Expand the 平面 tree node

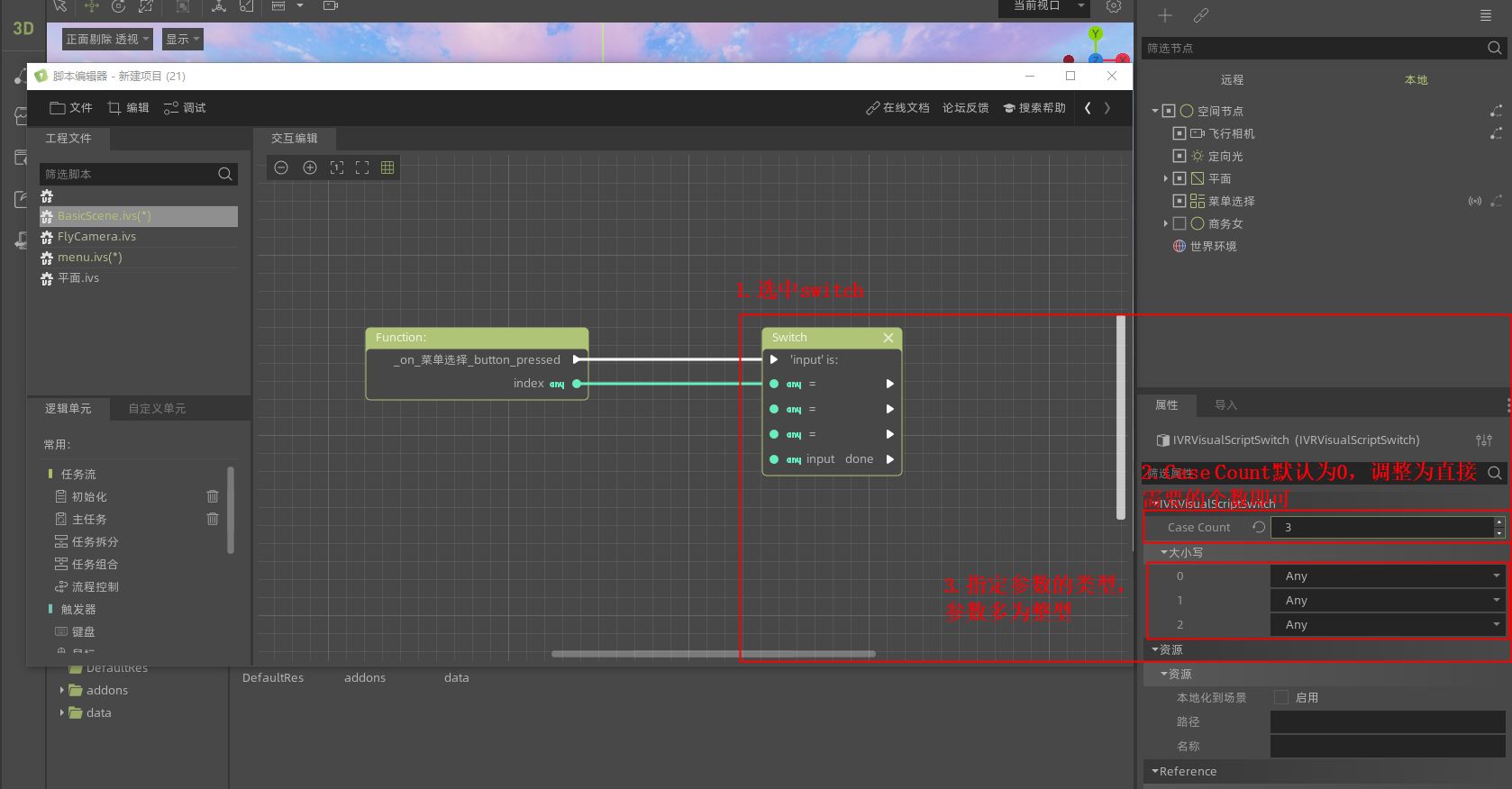pos(1165,178)
